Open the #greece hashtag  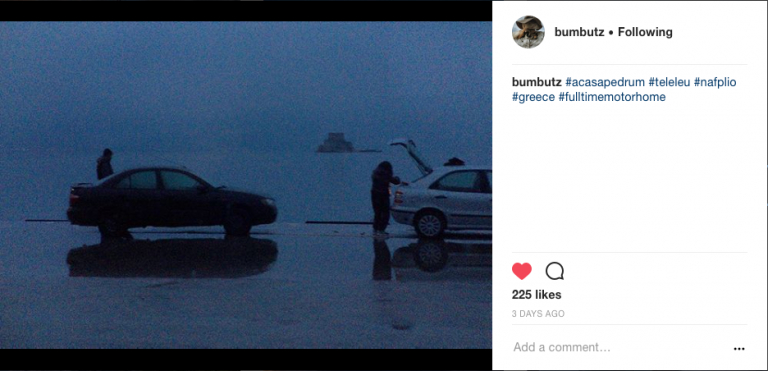point(533,97)
